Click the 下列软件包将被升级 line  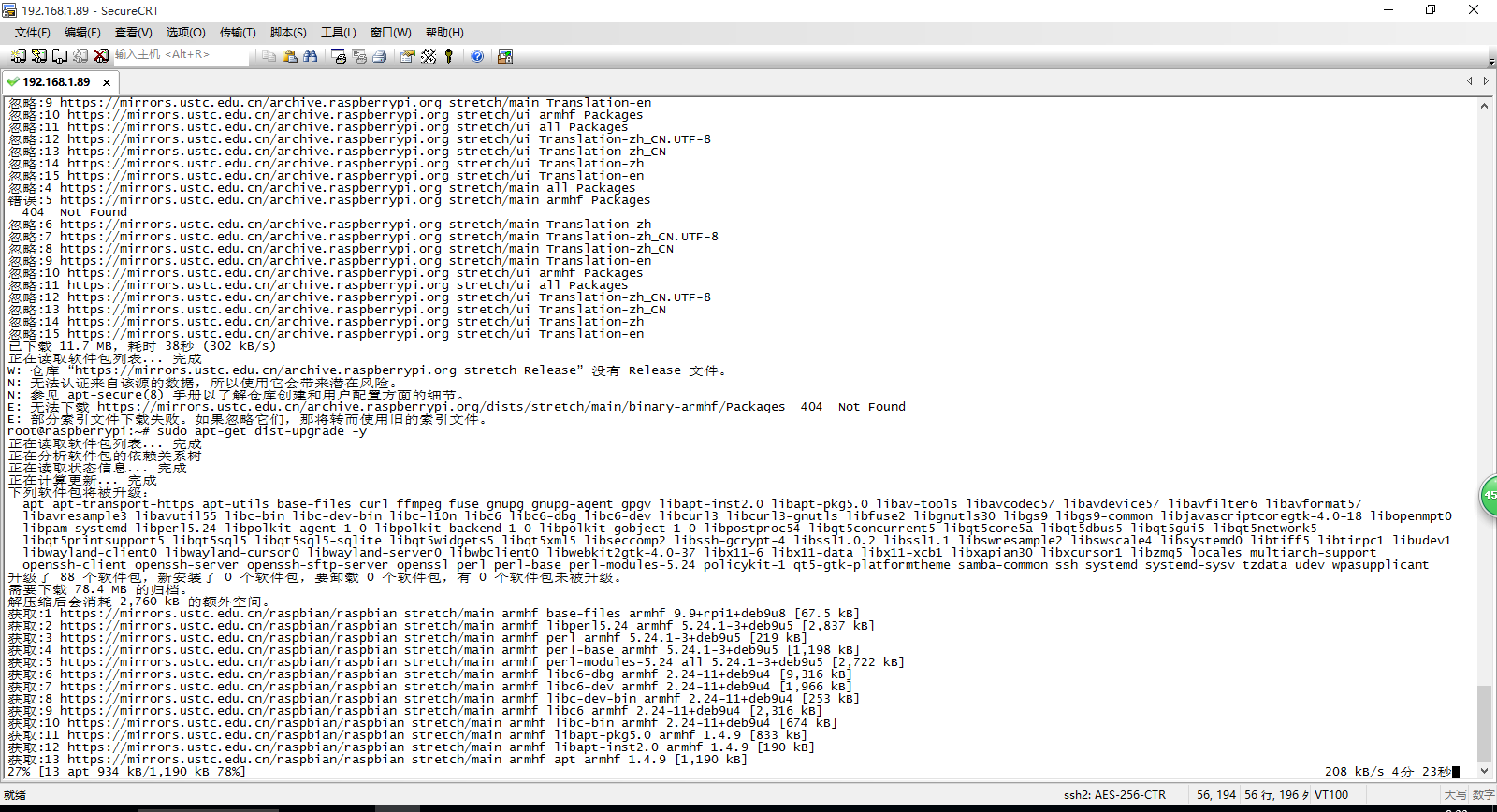79,492
